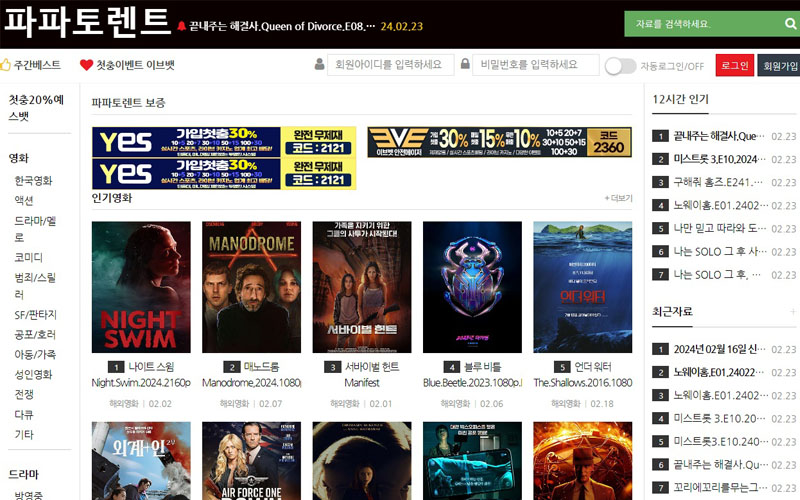The height and width of the screenshot is (500, 800).
Task: Open 첫충20%예스벳 sidebar link
Action: tap(36, 108)
